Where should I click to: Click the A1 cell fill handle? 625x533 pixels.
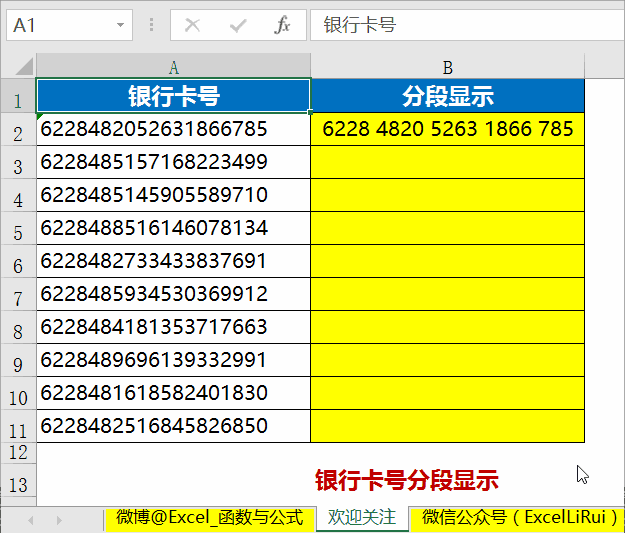coord(311,112)
